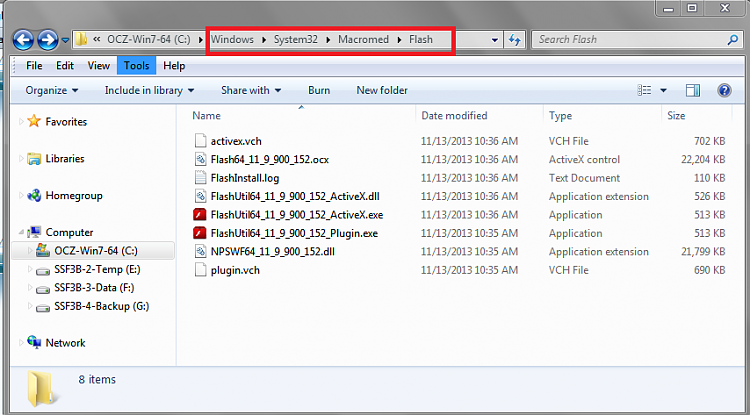Viewport: 750px width, 415px height.
Task: Expand the Favorites tree arrow
Action: click(x=21, y=122)
